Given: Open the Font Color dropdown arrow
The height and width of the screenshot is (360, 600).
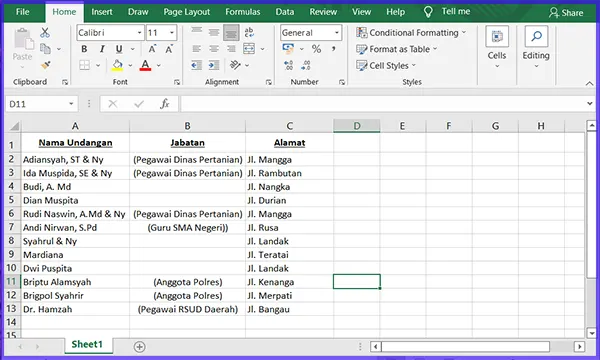Looking at the screenshot, I should pos(158,65).
